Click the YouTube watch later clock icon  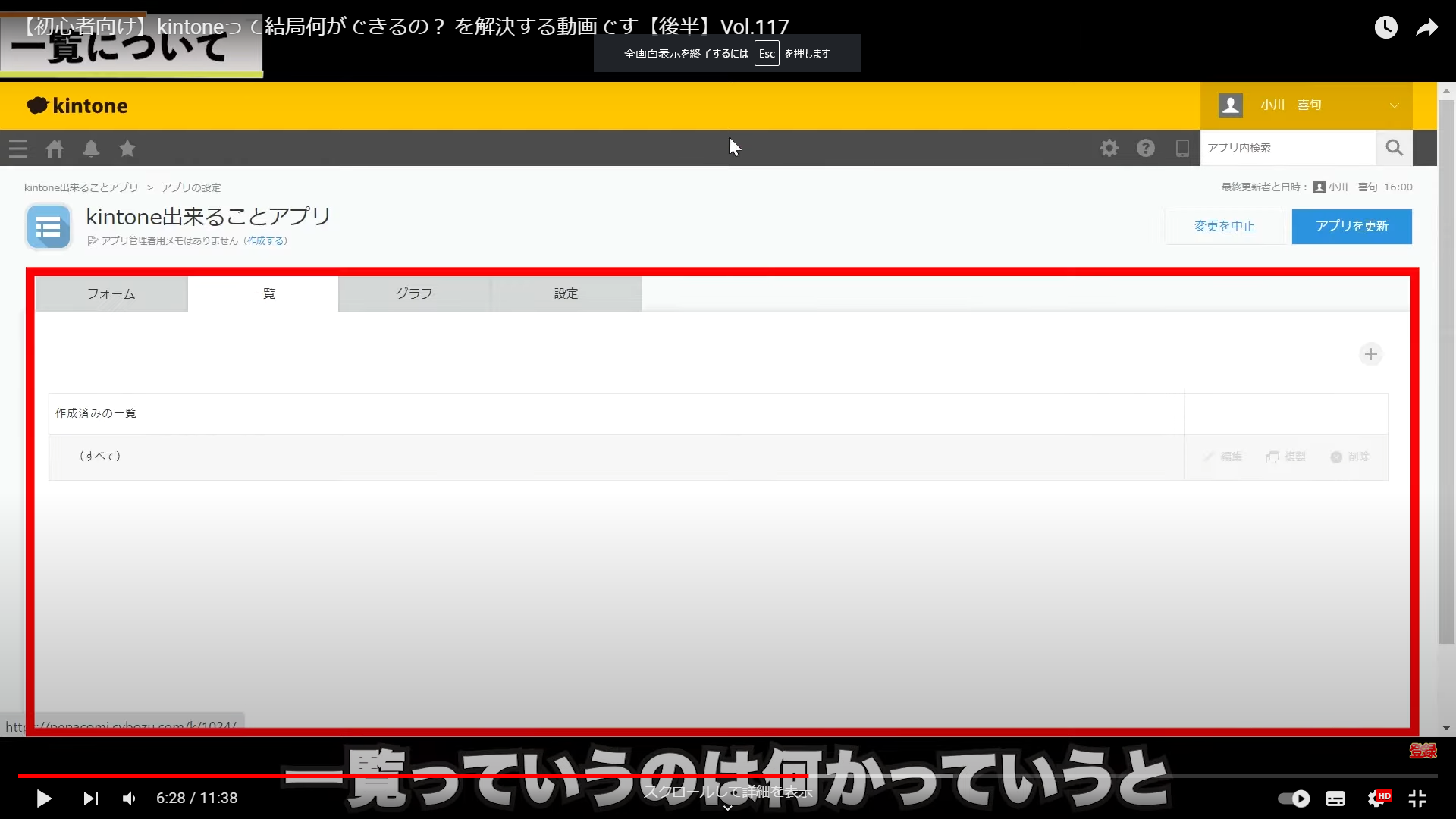(1385, 28)
